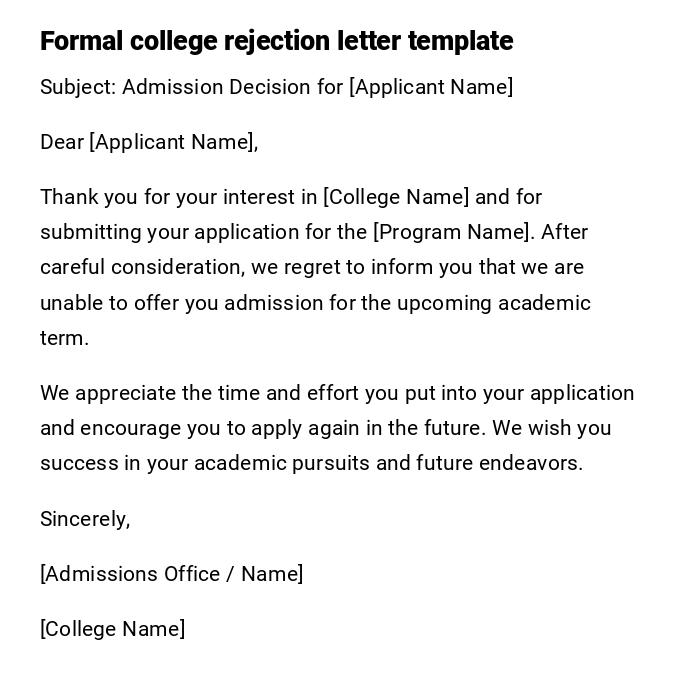The image size is (700, 691).
Task: Click the word "Sincerely,"
Action: click(x=85, y=519)
